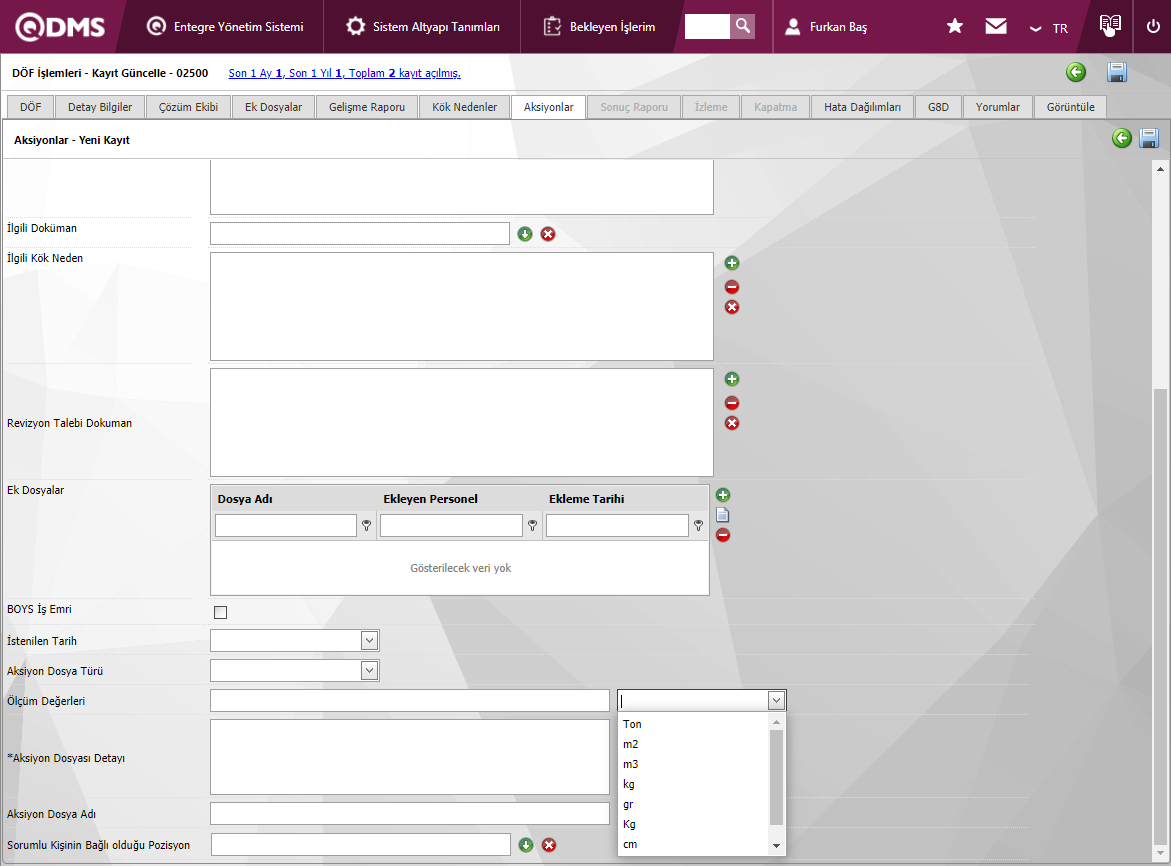Screen dimensions: 1171x866
Task: Click the search magnifier button in header
Action: point(742,26)
